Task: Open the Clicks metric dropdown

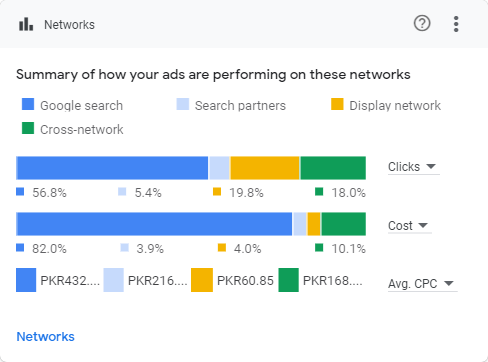Action: (413, 167)
